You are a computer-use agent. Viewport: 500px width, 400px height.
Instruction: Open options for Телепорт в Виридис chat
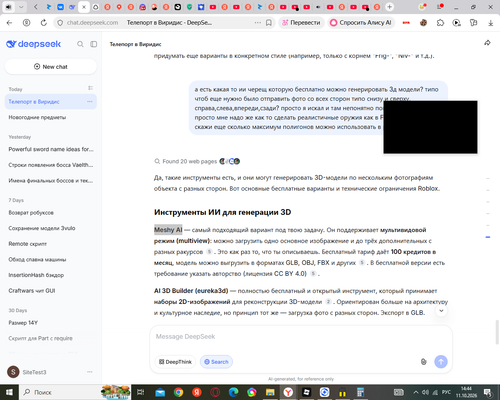90,102
